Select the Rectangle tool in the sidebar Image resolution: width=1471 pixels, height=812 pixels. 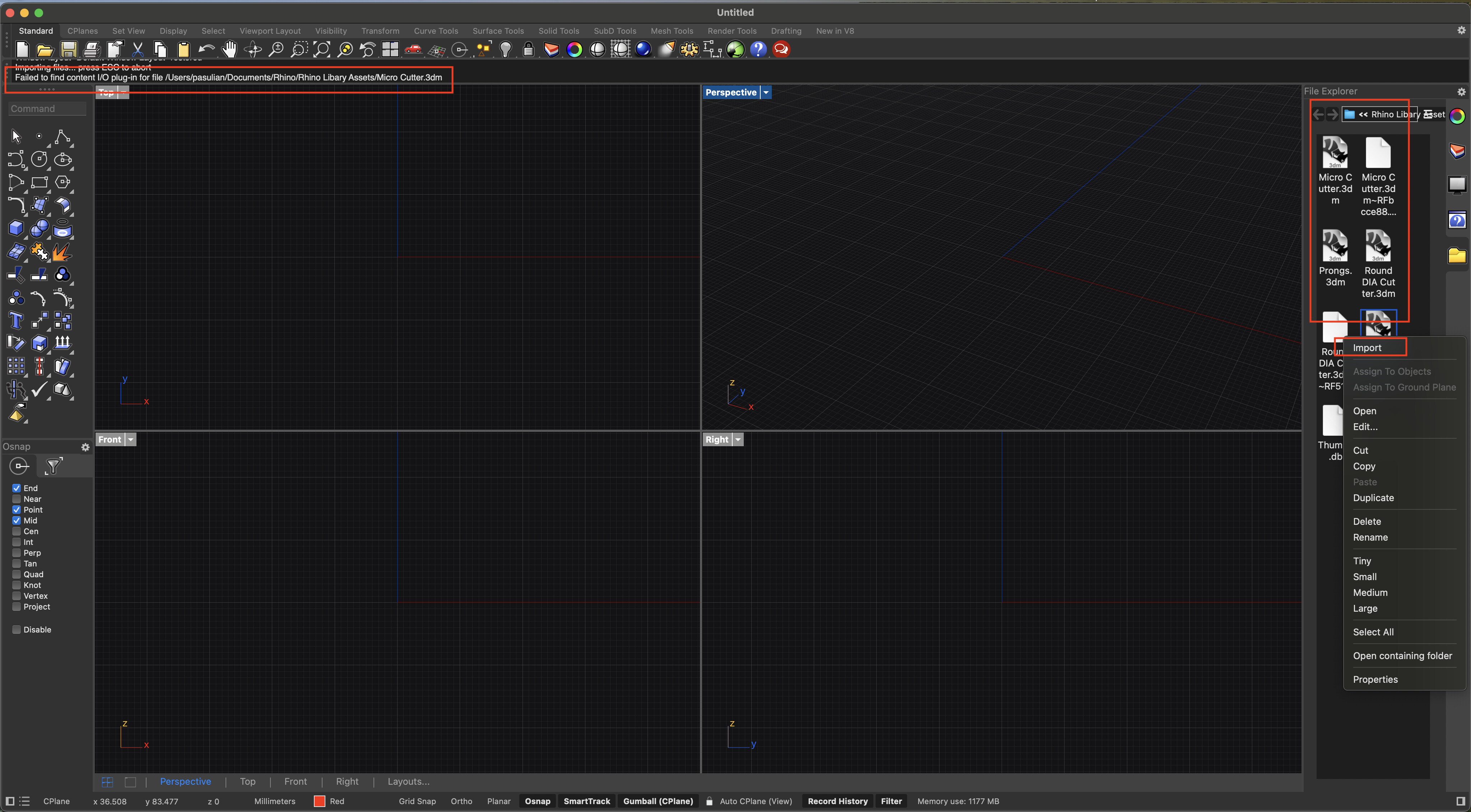pyautogui.click(x=39, y=183)
